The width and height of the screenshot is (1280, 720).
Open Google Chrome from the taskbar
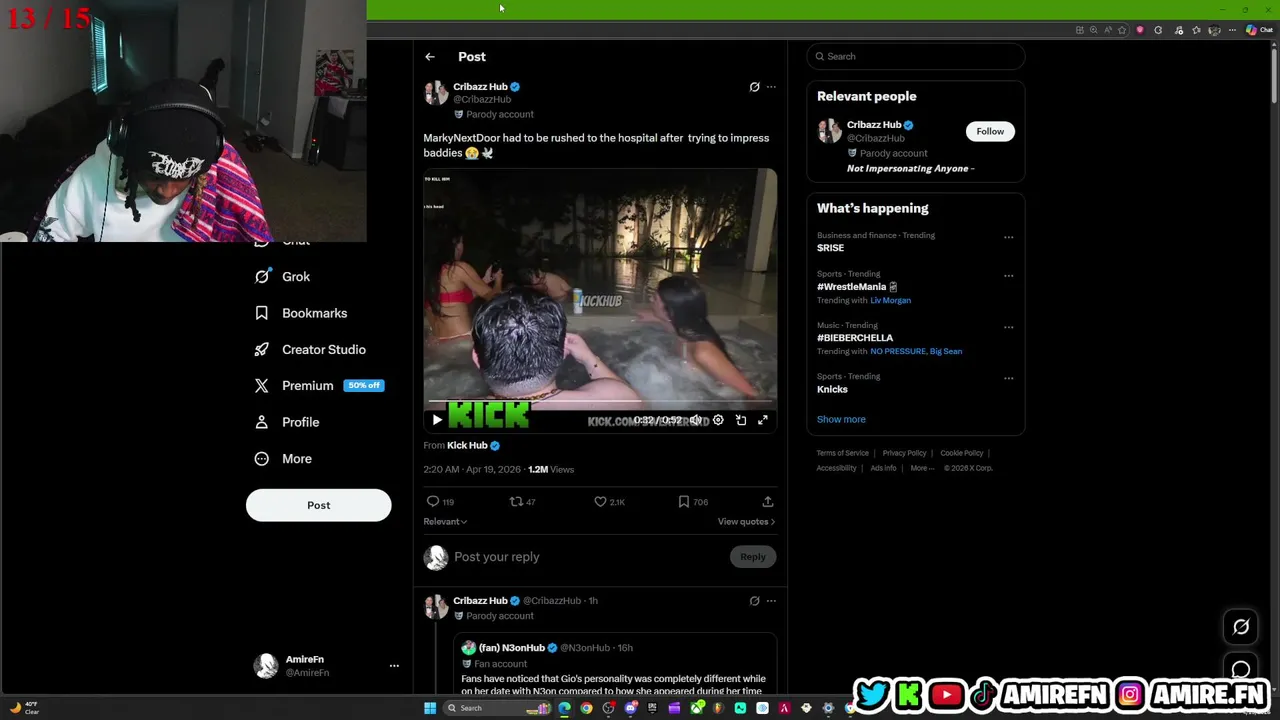click(587, 708)
